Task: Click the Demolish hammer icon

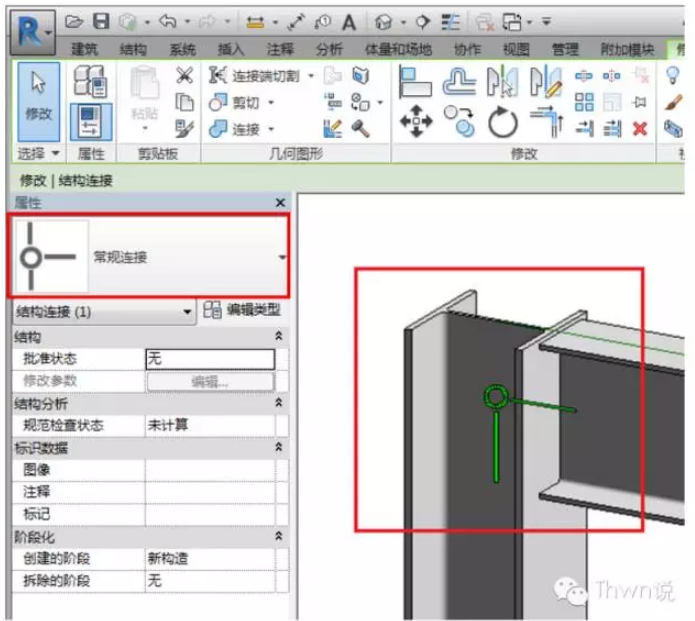Action: pos(360,129)
